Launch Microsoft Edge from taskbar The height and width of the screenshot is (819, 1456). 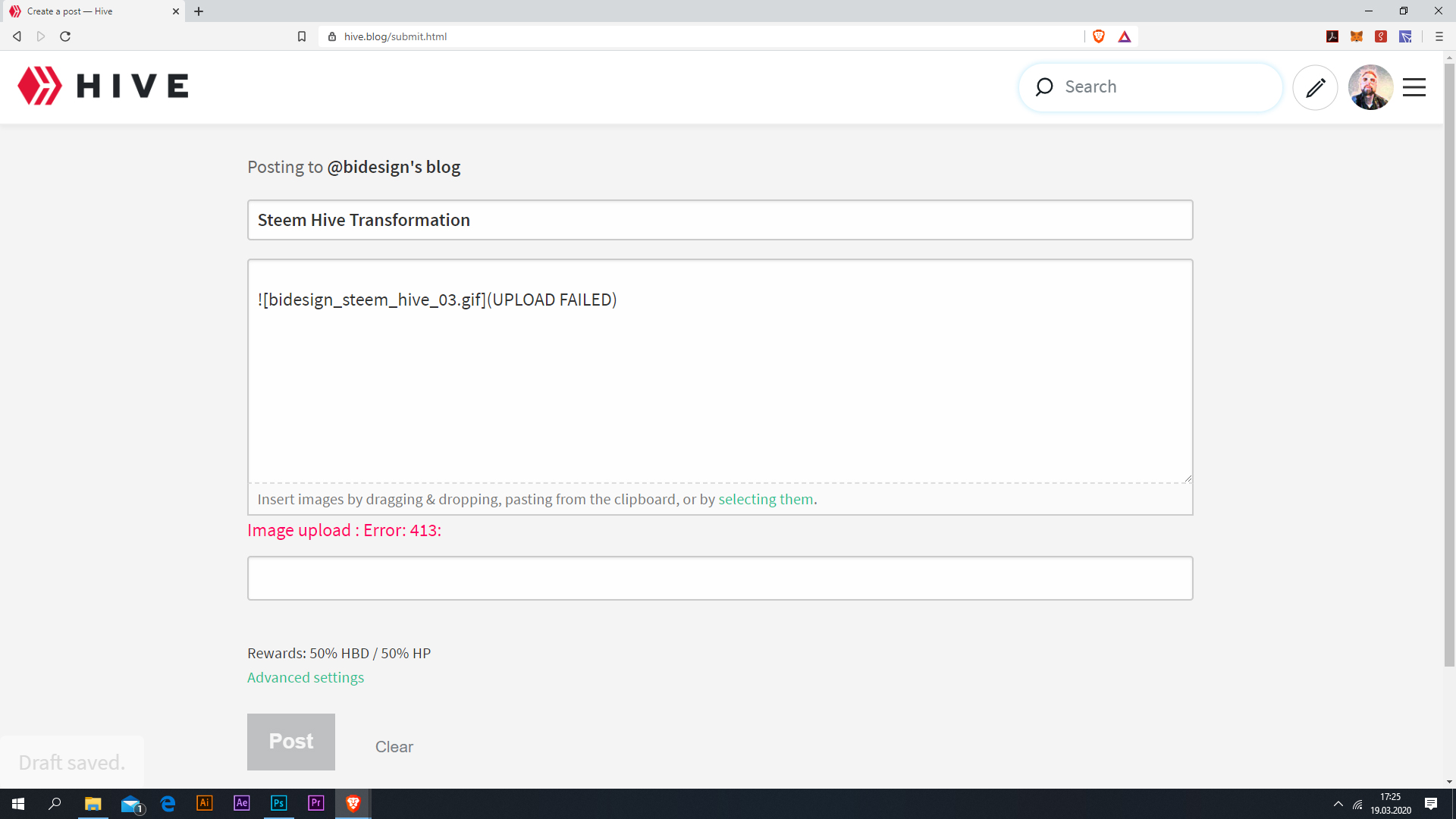pos(168,804)
